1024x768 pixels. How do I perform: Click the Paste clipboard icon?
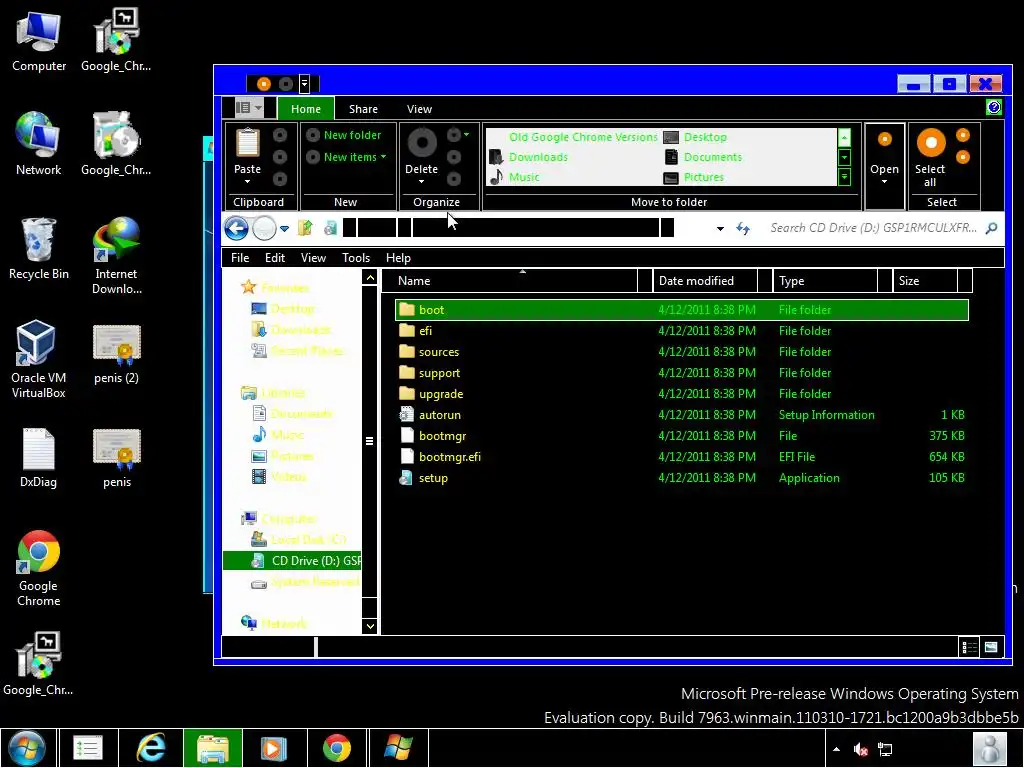coord(248,142)
